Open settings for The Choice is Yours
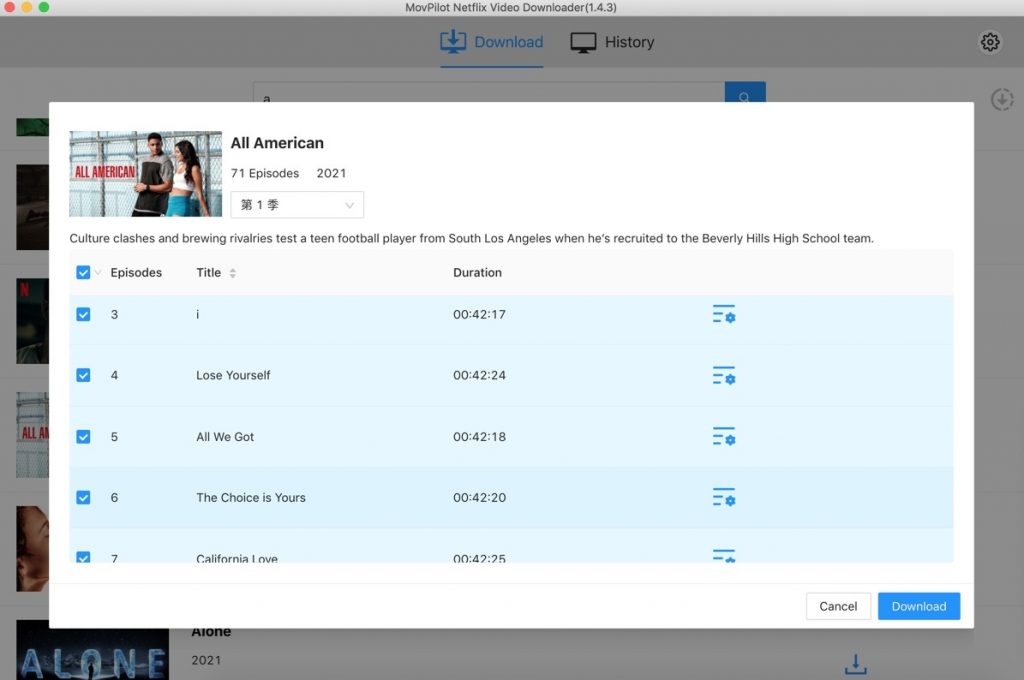The image size is (1024, 680). point(724,498)
